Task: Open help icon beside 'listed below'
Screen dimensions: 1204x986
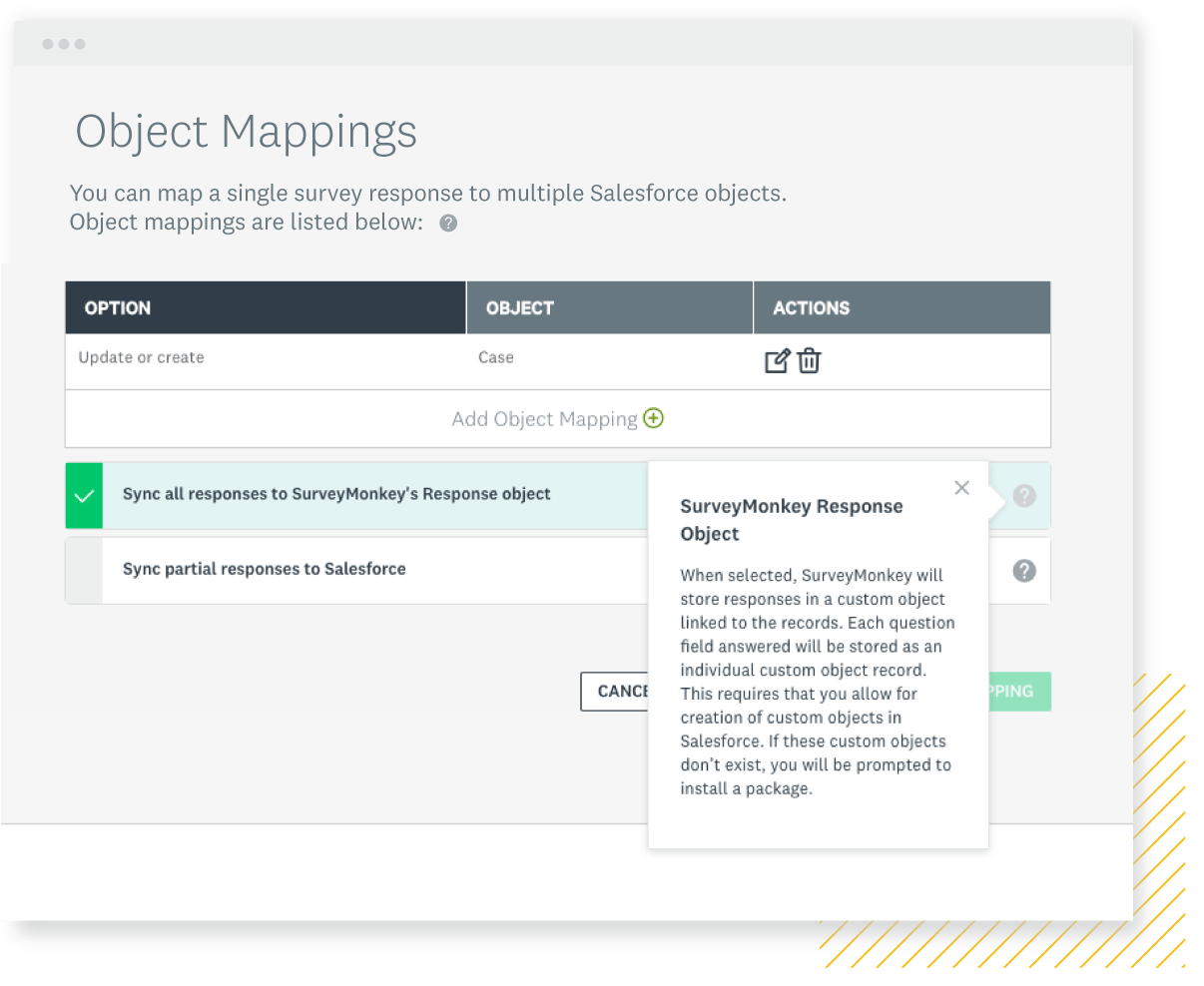Action: [x=448, y=224]
